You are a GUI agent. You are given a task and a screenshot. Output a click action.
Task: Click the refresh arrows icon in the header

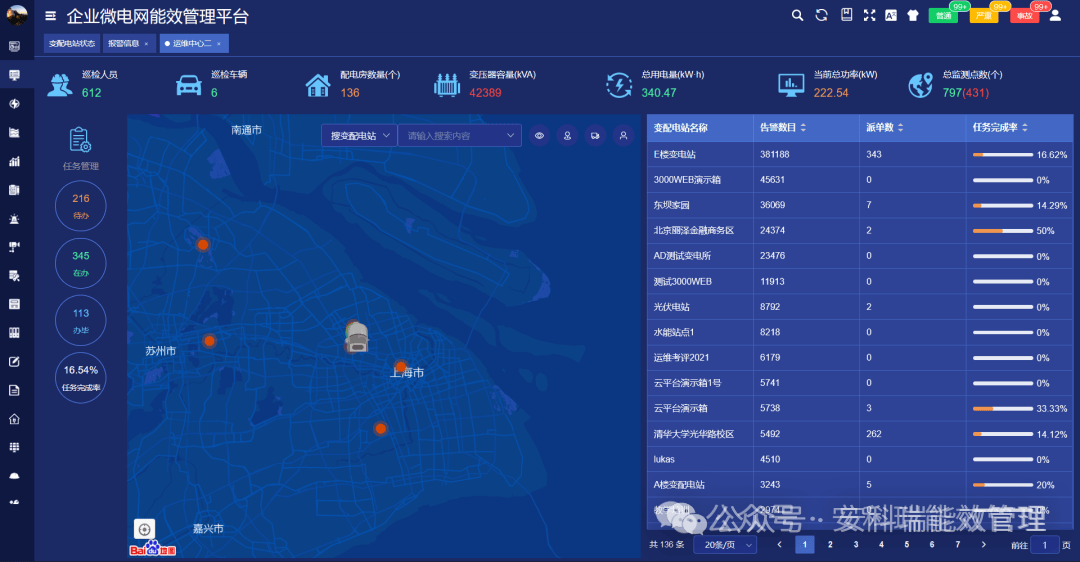point(821,15)
